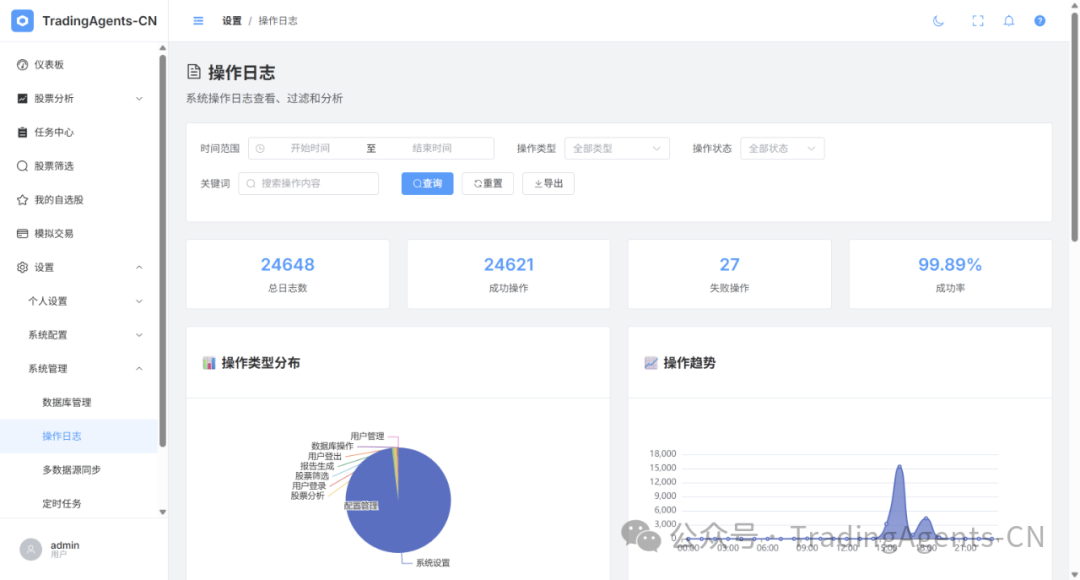1080x580 pixels.
Task: Click the TradingAgents-CN logo icon
Action: (x=22, y=21)
